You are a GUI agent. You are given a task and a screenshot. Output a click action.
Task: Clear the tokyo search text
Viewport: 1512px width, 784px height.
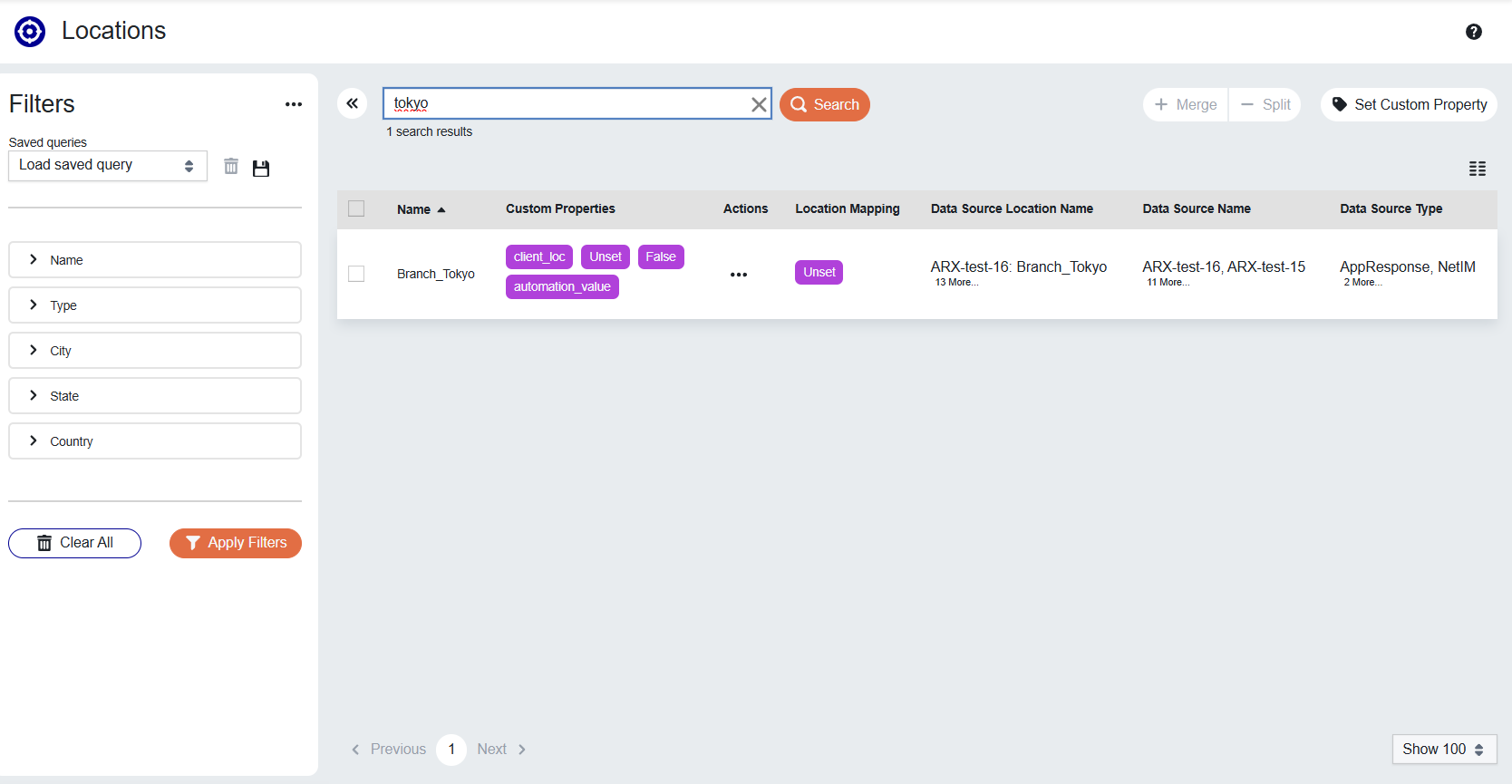point(759,105)
